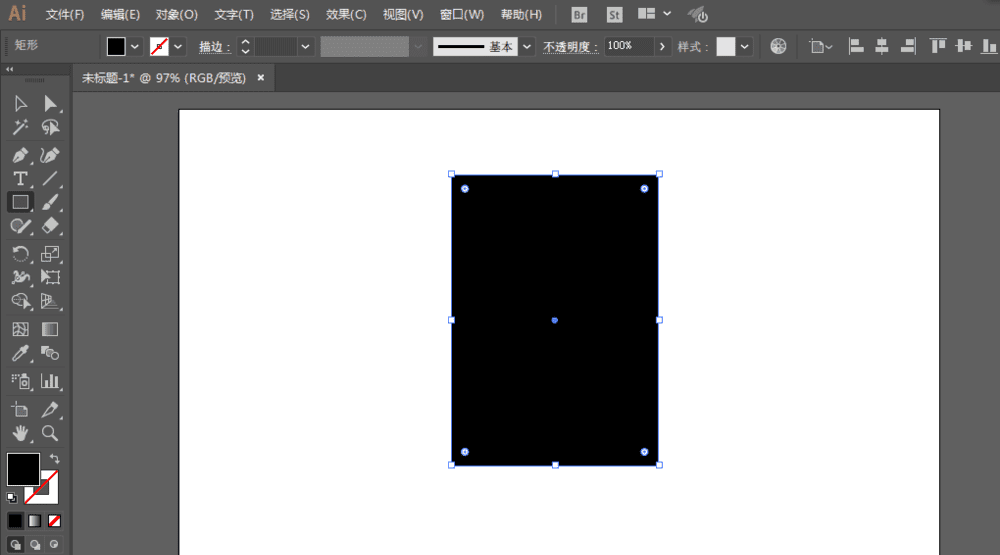Expand stroke weight dropdown
1000x555 pixels.
click(x=305, y=47)
